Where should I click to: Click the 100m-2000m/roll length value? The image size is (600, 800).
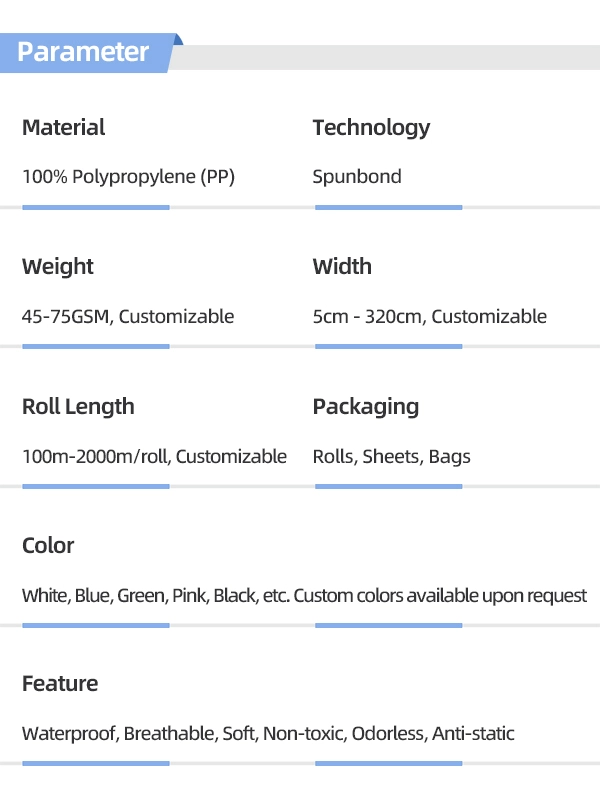(154, 457)
